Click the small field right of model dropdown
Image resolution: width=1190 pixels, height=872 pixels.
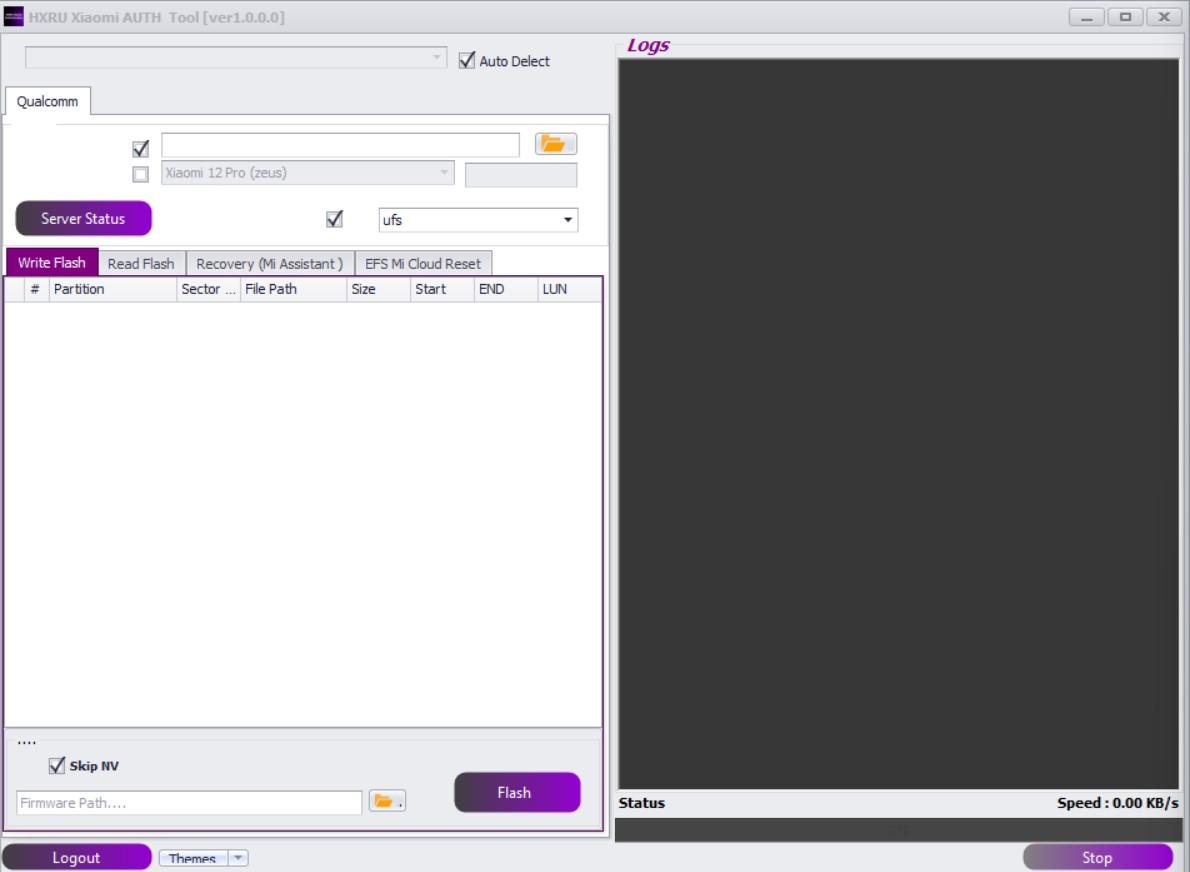tap(521, 175)
